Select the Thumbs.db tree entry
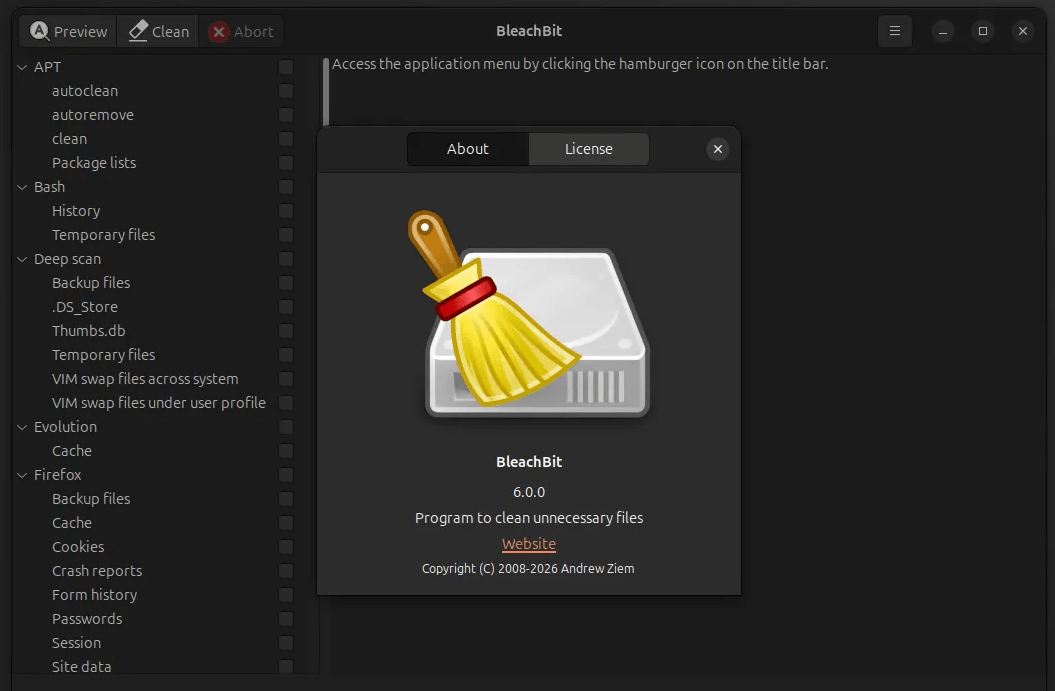The image size is (1055, 691). coord(88,331)
